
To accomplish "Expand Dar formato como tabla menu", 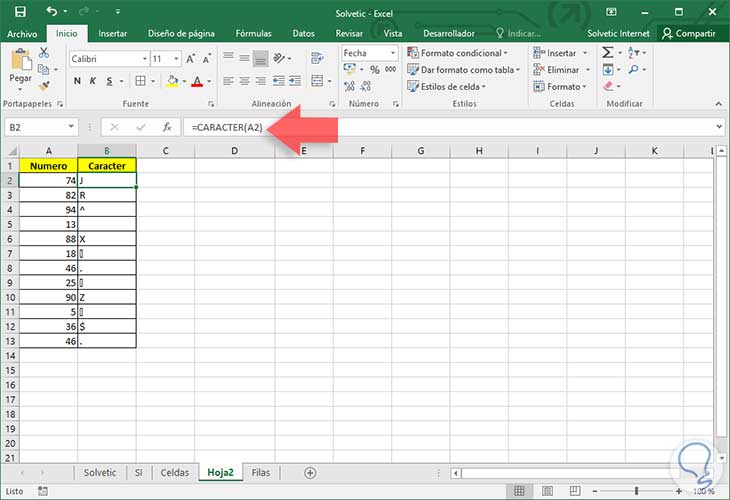I will tap(463, 70).
